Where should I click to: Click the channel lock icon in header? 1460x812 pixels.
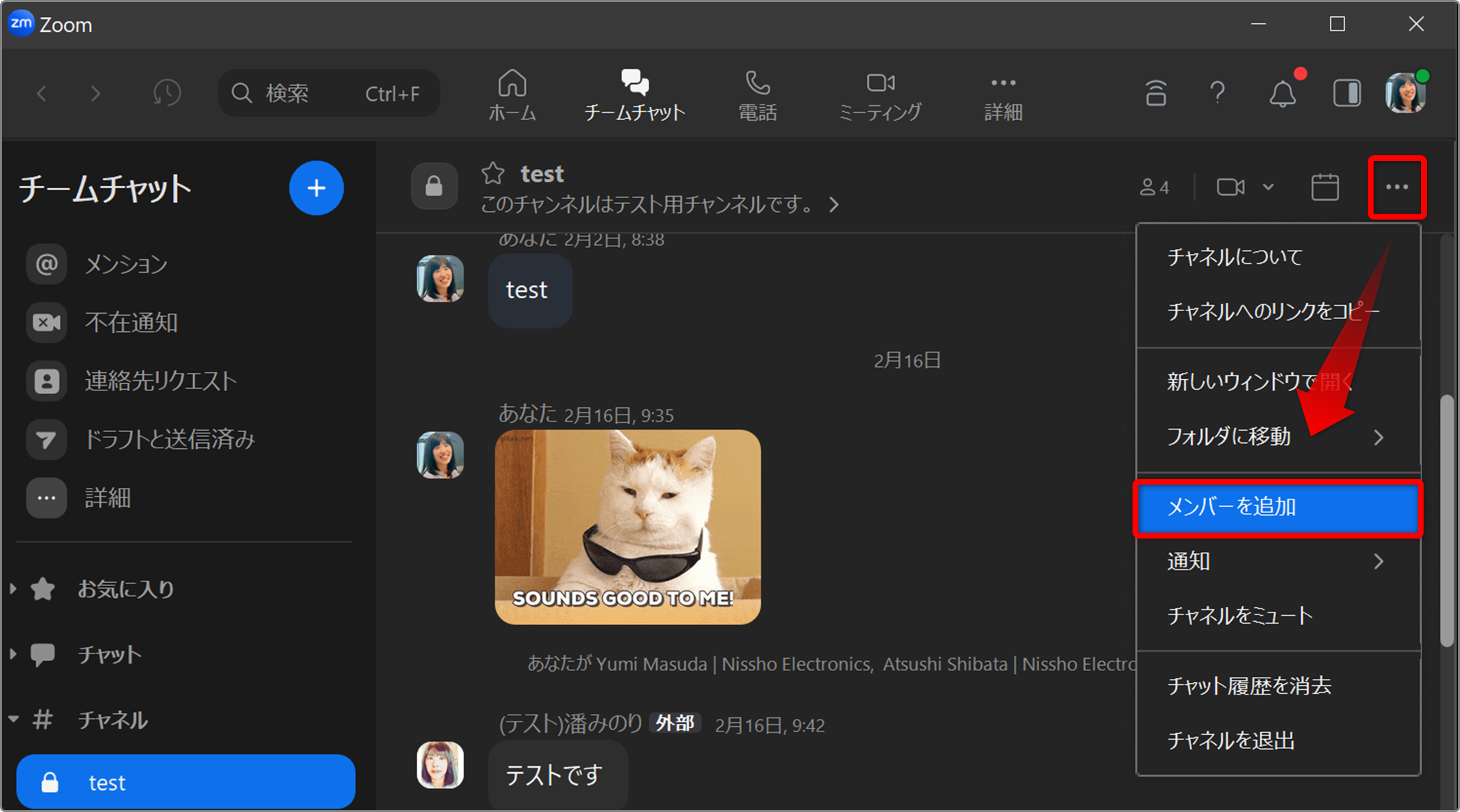[x=434, y=186]
